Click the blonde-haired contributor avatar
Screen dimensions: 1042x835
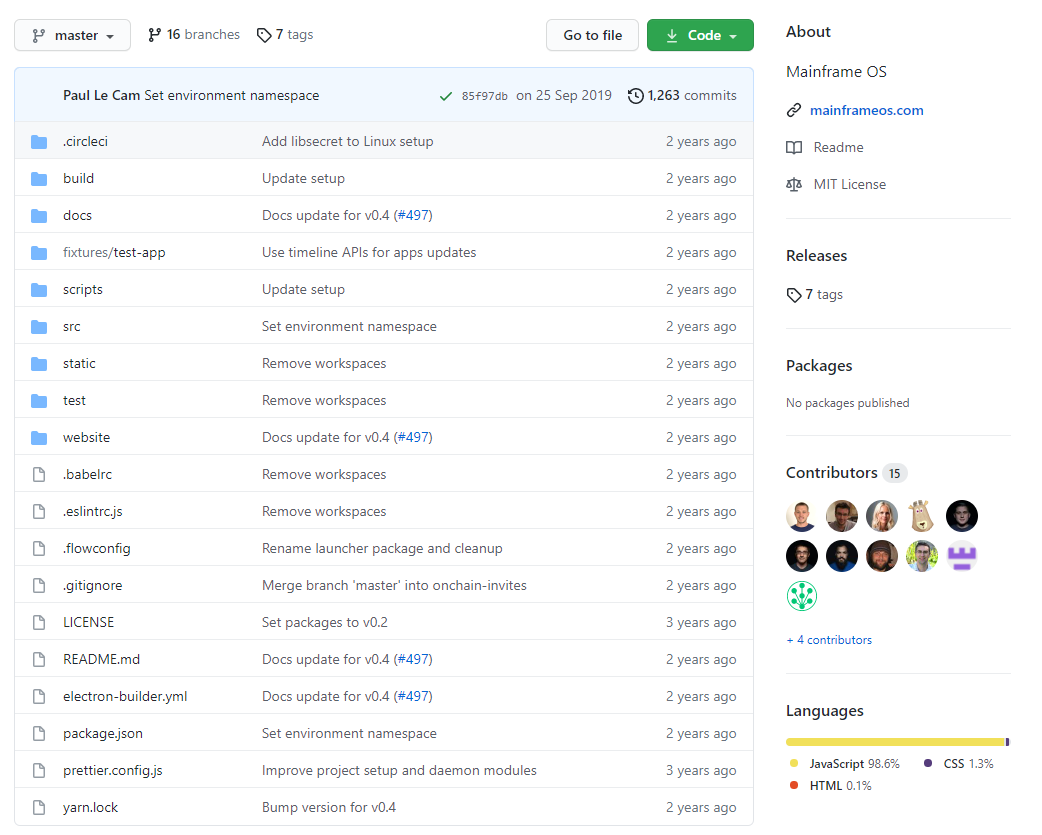(882, 516)
